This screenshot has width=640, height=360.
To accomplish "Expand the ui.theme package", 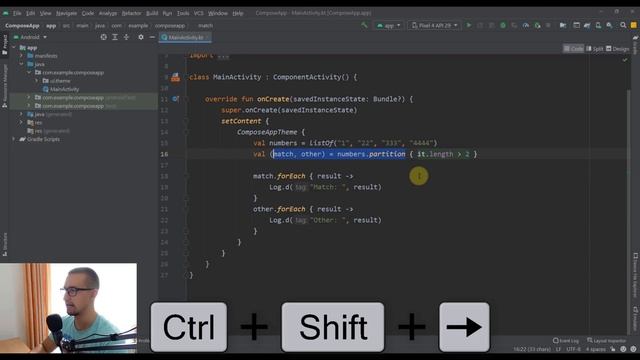I will [37, 81].
